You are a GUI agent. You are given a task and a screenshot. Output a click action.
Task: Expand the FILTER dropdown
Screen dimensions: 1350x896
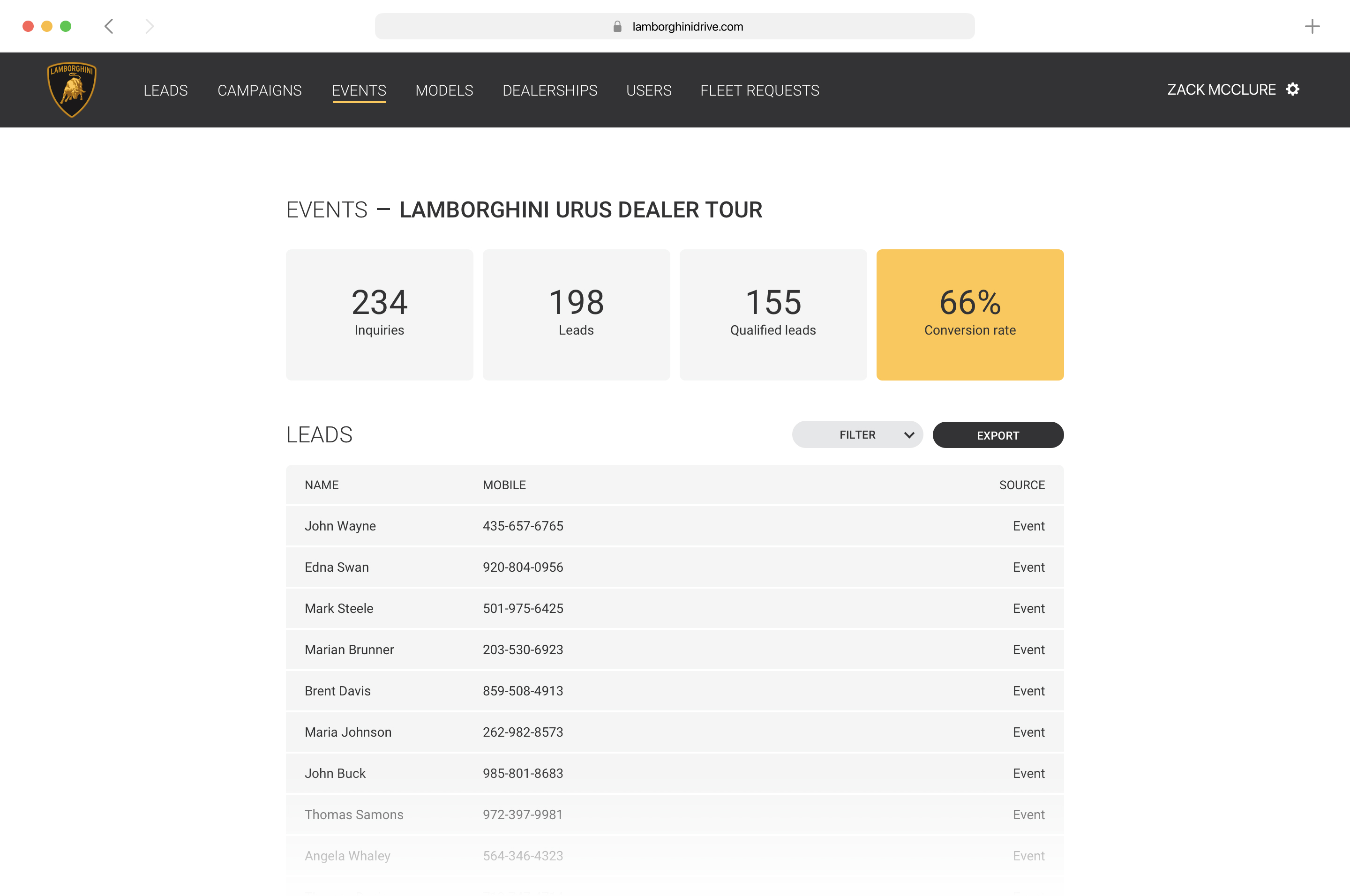(857, 435)
